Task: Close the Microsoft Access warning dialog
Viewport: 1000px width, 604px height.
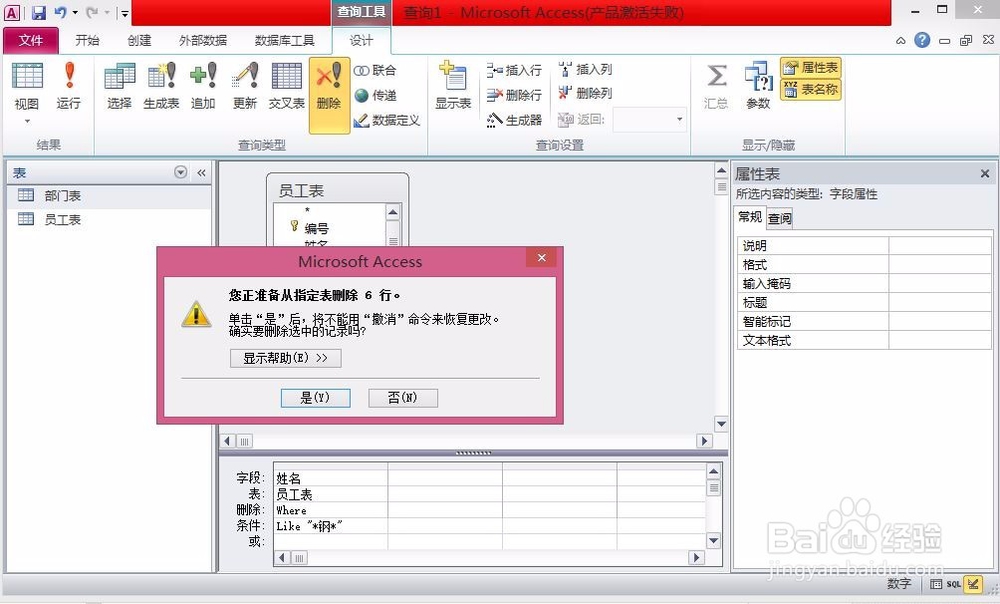Action: pos(541,258)
